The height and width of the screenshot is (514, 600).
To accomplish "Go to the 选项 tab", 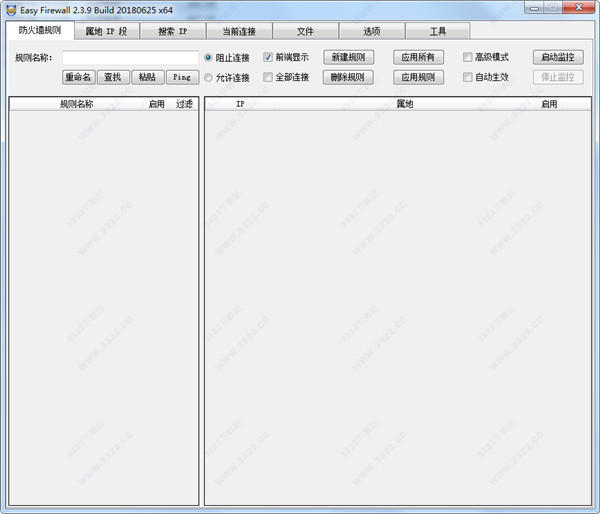I will tap(372, 31).
